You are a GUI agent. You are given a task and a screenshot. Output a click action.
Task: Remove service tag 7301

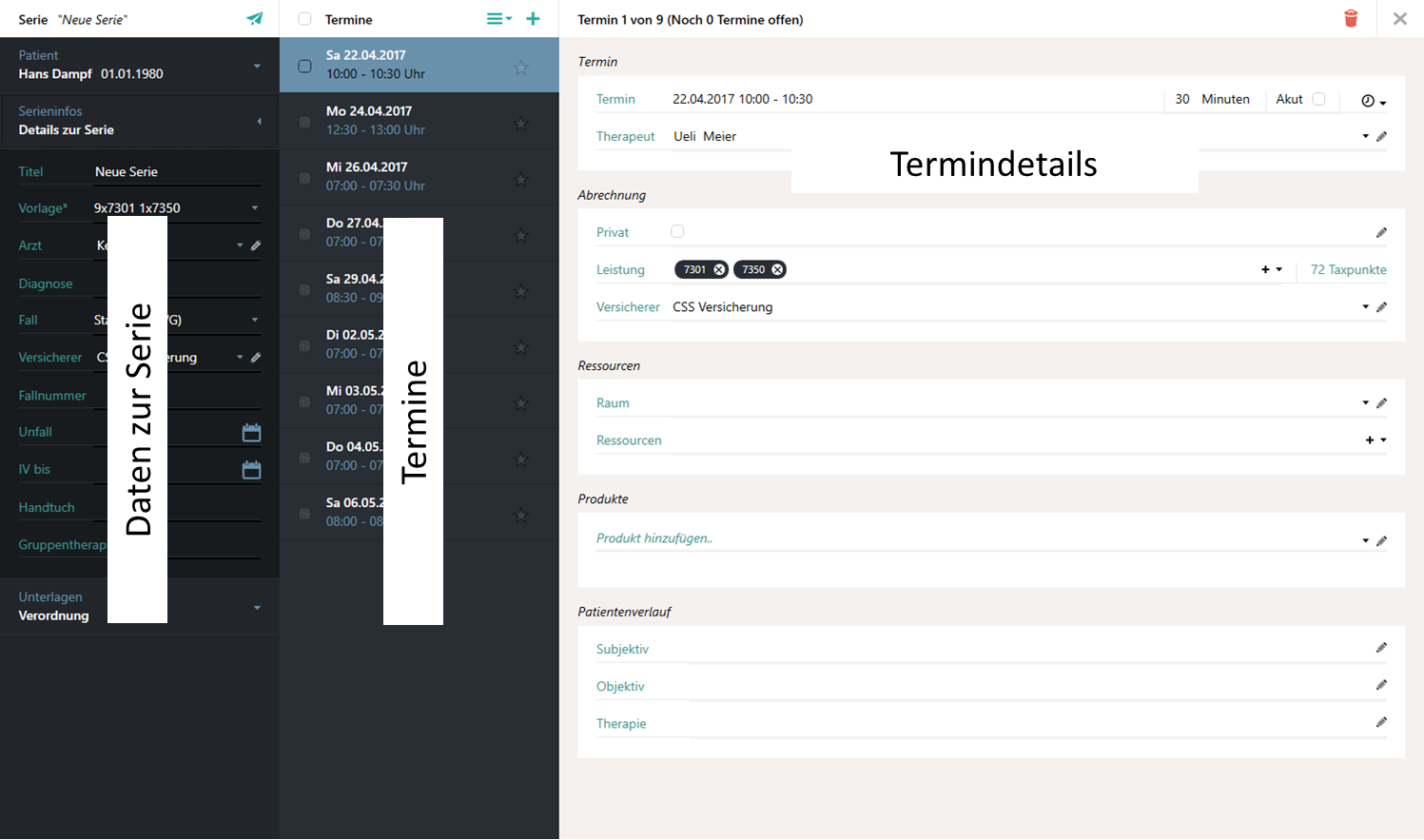719,270
